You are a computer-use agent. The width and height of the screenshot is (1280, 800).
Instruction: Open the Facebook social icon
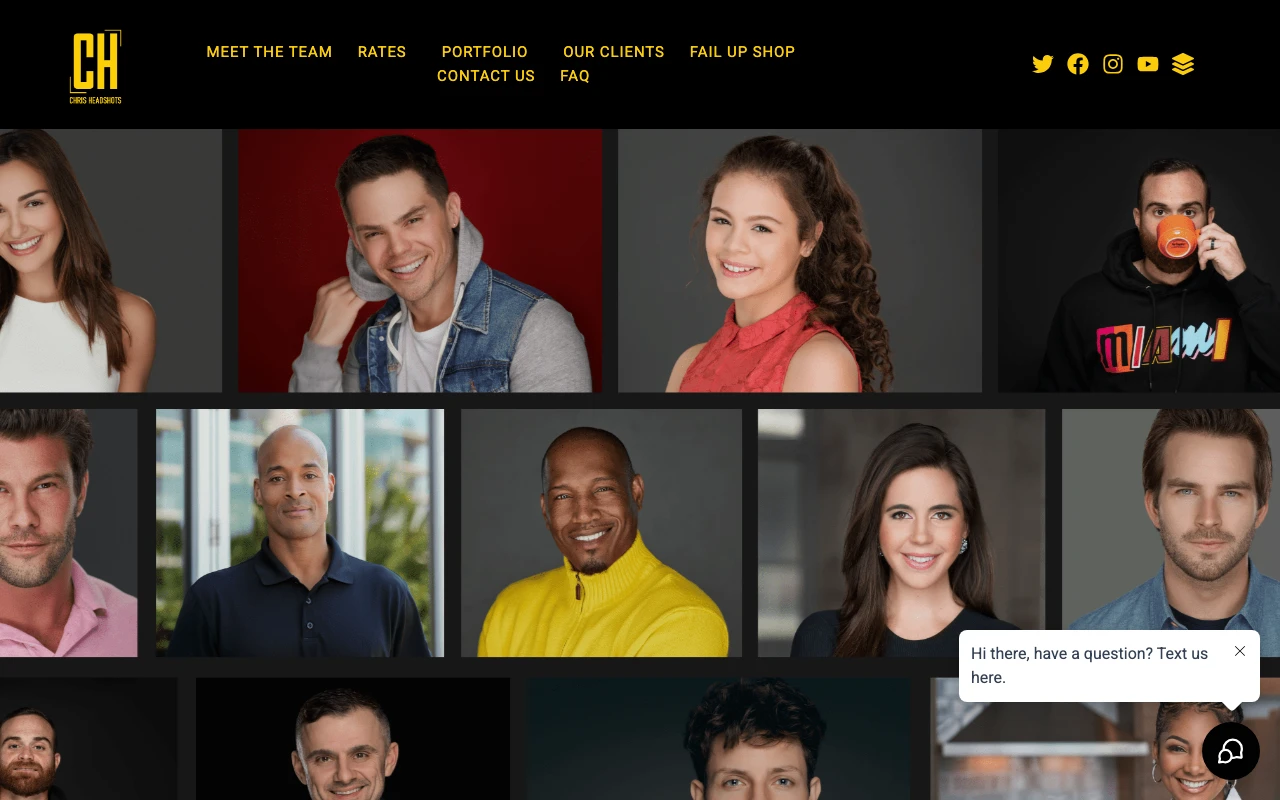(1077, 64)
